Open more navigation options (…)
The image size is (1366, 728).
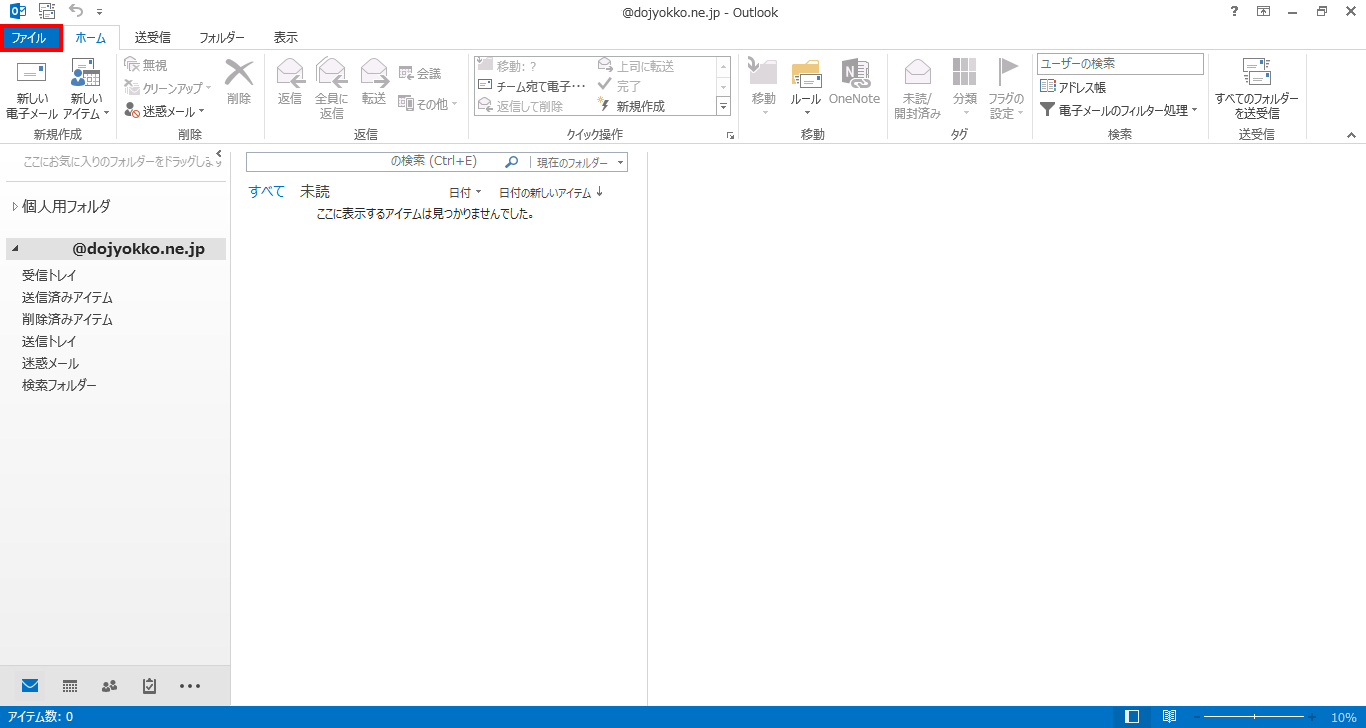point(190,686)
